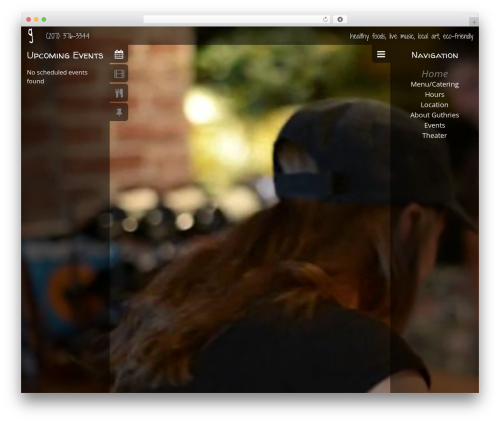Go to the Home navigation link
500x423 pixels.
pyautogui.click(x=434, y=74)
